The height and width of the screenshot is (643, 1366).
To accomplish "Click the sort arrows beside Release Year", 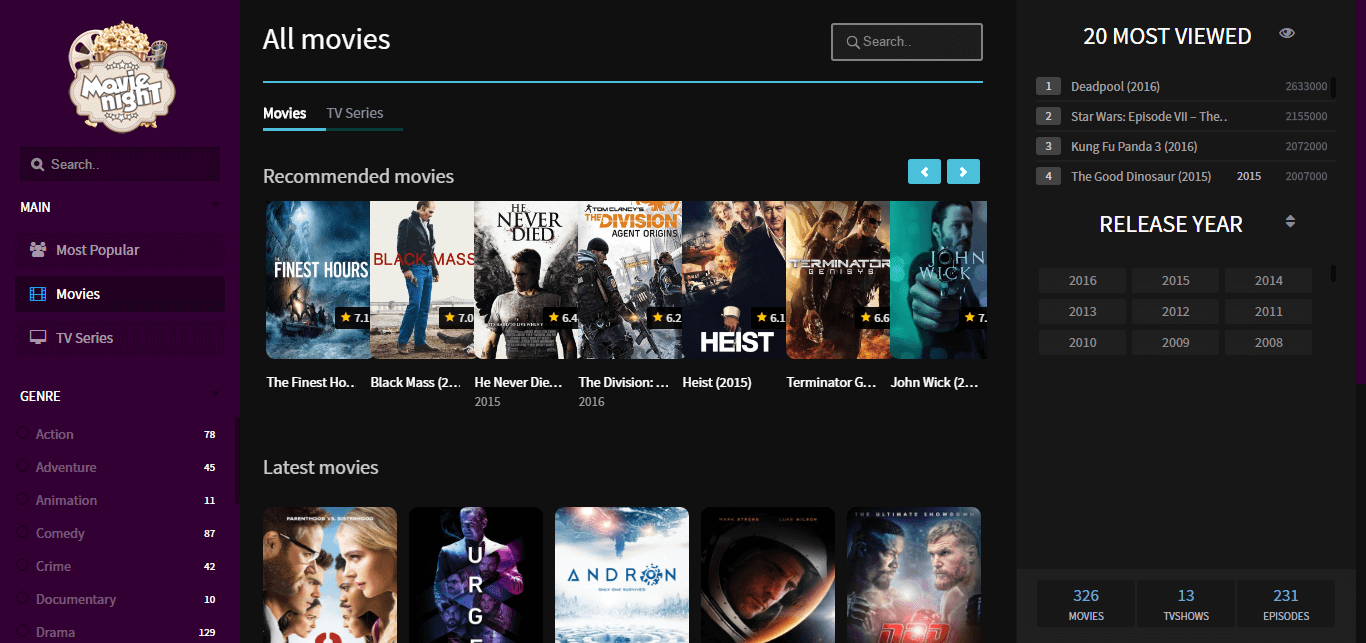I will point(1290,221).
